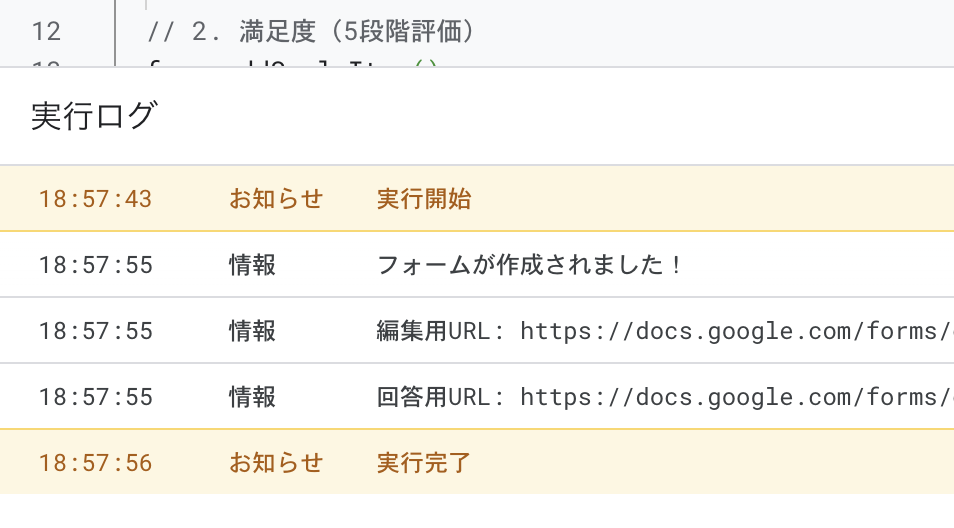Click the 満足度 comment line in the editor

(310, 32)
